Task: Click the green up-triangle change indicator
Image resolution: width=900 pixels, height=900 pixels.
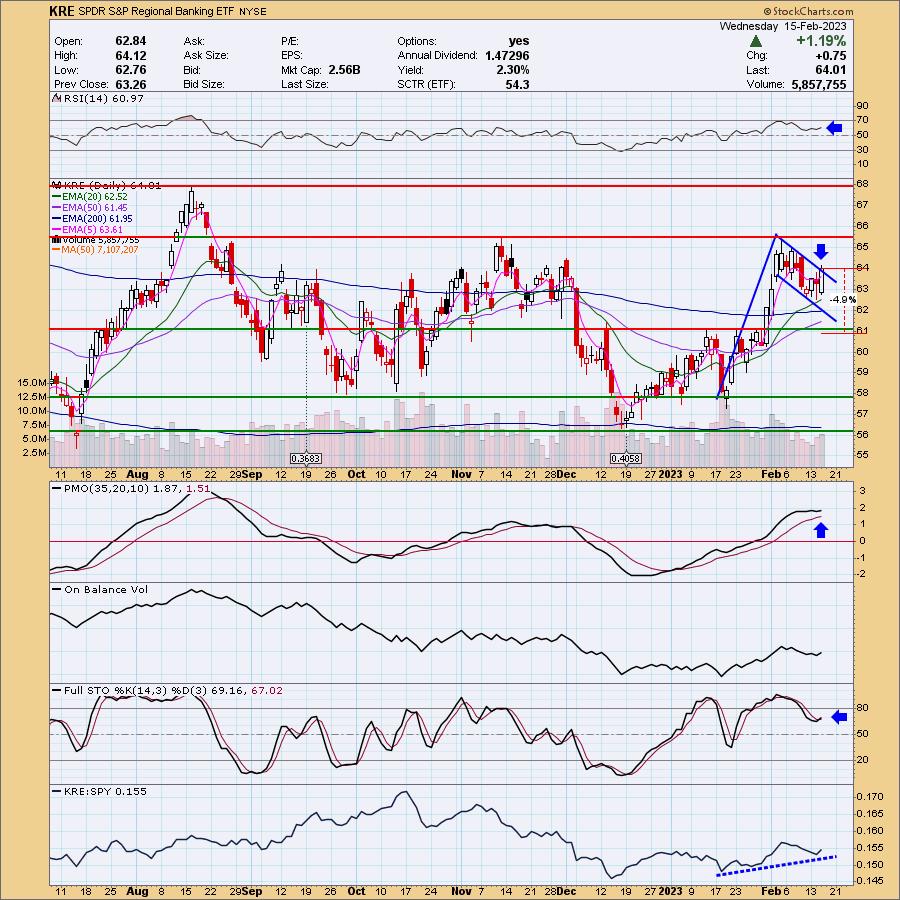Action: click(x=756, y=41)
